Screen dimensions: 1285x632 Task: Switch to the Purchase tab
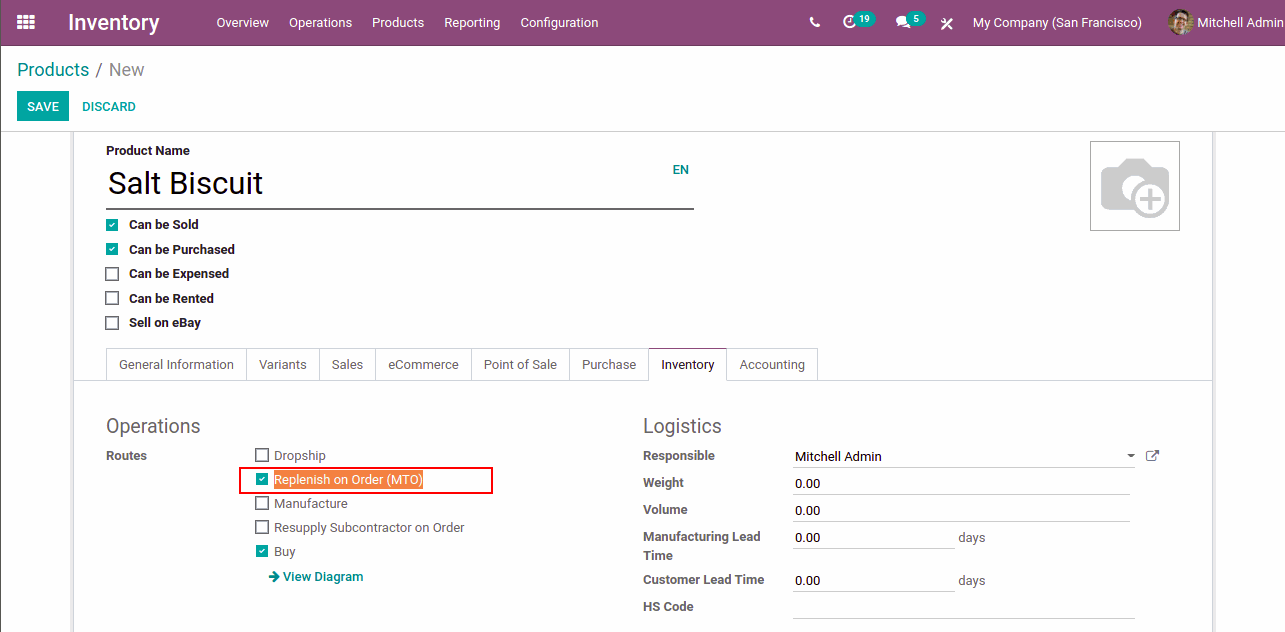(609, 365)
